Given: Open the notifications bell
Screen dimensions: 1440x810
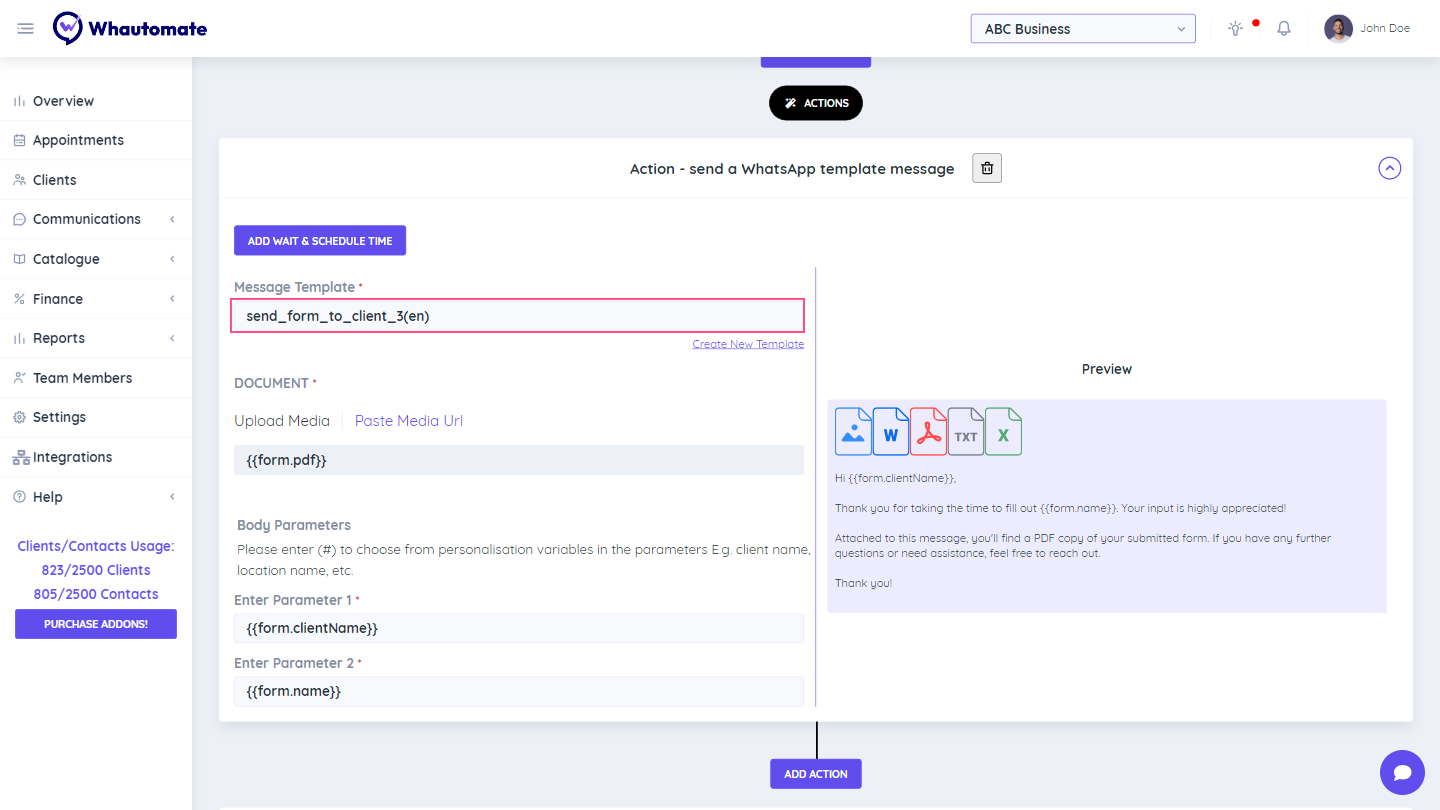Looking at the screenshot, I should (x=1284, y=29).
